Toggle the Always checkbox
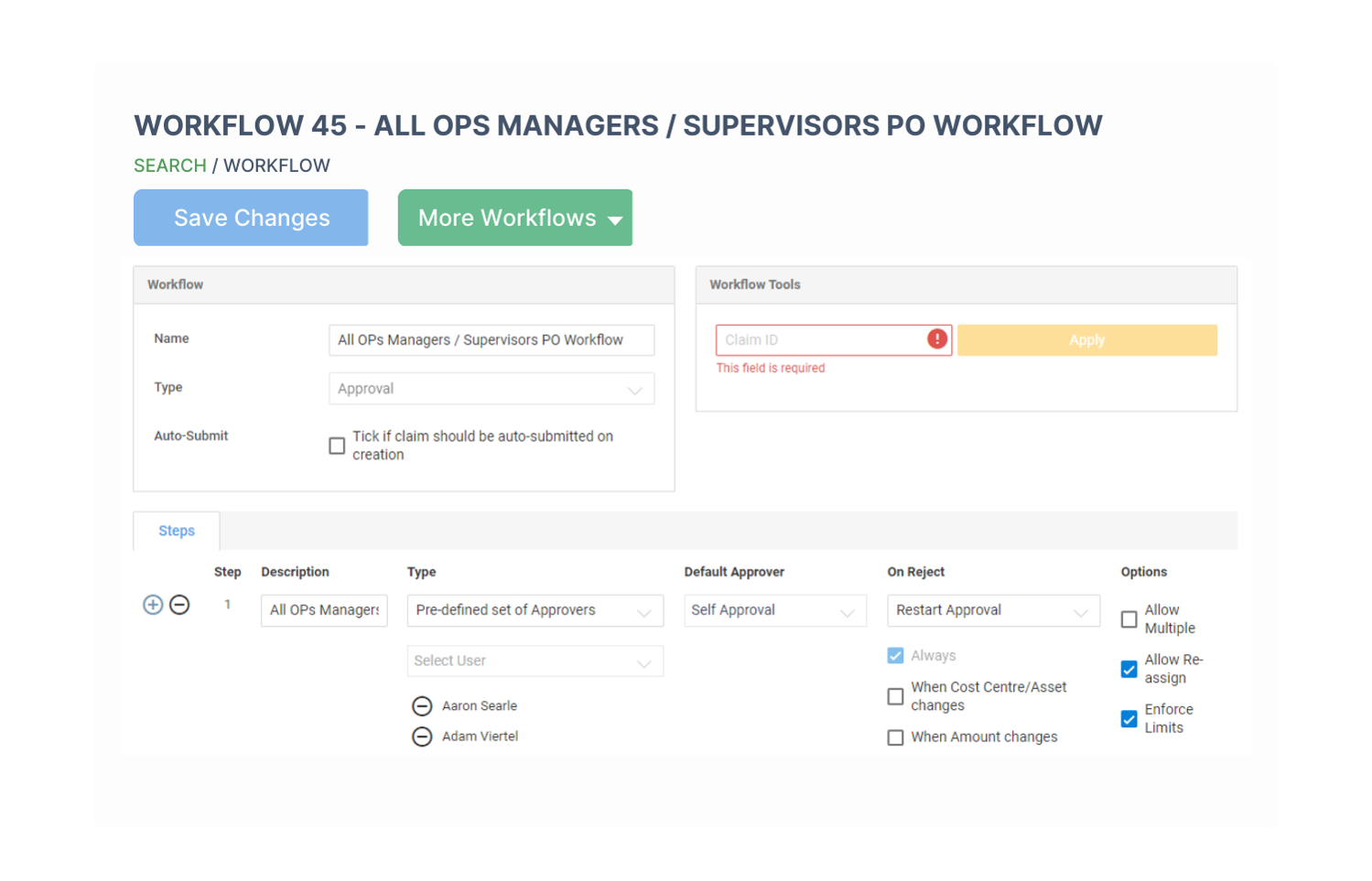Image resolution: width=1372 pixels, height=881 pixels. (x=895, y=656)
